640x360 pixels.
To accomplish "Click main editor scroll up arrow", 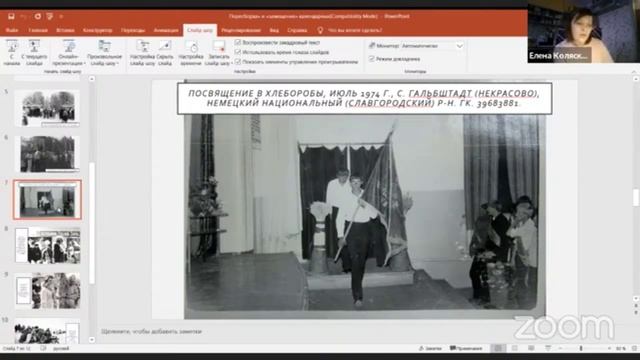I will click(x=636, y=79).
